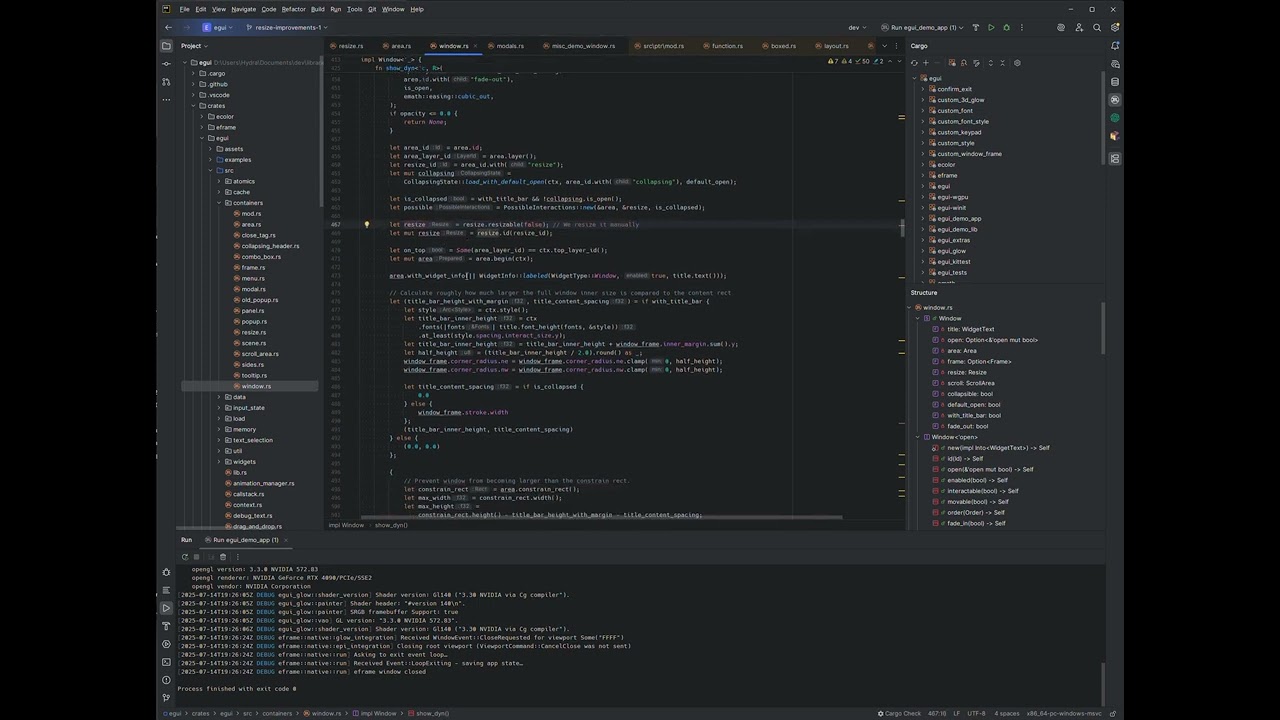Open the dev profile dropdown
The image size is (1280, 720).
click(x=857, y=28)
